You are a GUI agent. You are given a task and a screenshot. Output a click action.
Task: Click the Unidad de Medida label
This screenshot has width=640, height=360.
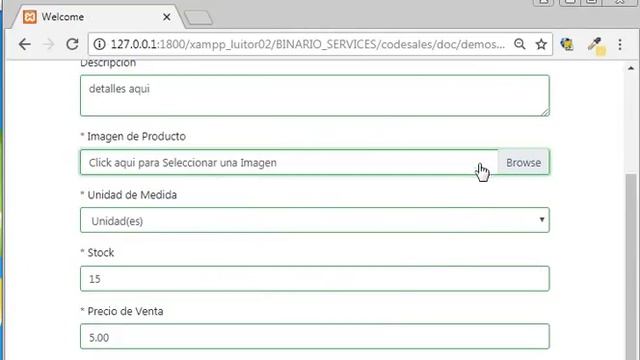(x=129, y=195)
